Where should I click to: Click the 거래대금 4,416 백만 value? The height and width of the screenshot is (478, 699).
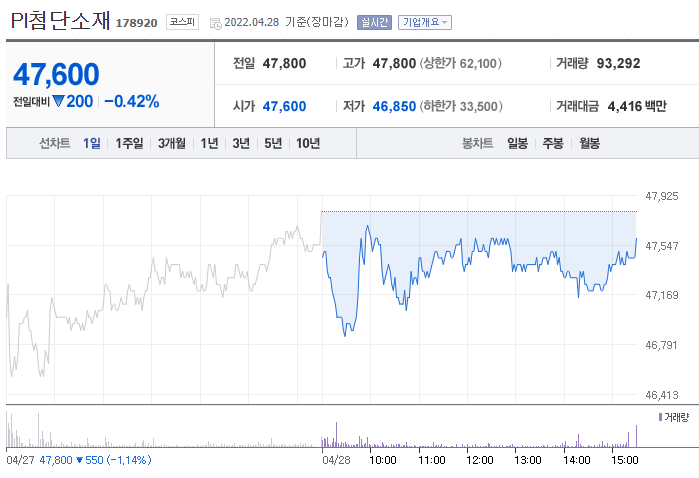(x=637, y=106)
